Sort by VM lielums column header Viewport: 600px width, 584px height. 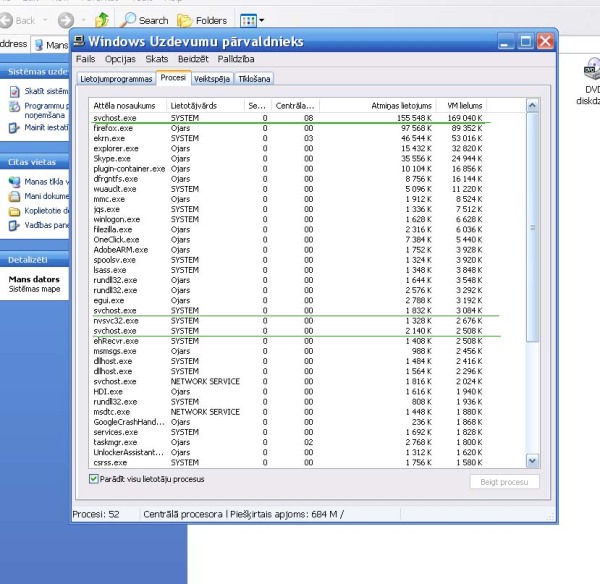click(x=461, y=106)
